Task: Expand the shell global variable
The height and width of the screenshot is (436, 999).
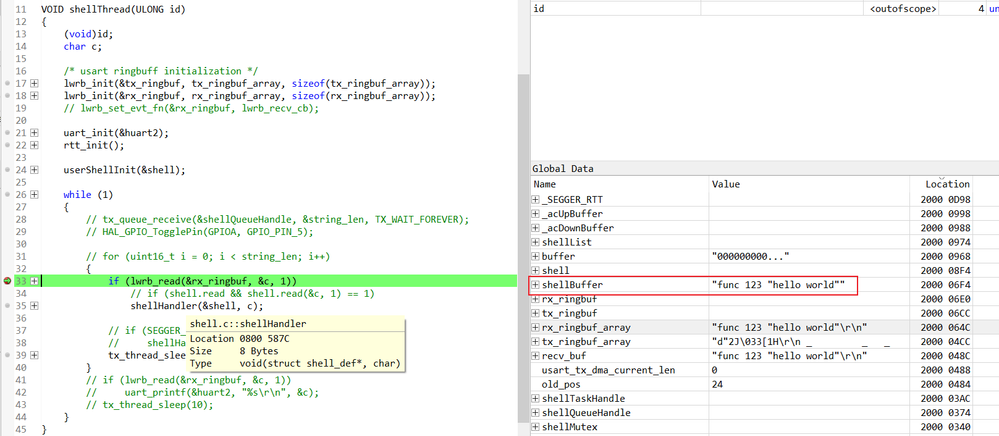Action: point(536,270)
